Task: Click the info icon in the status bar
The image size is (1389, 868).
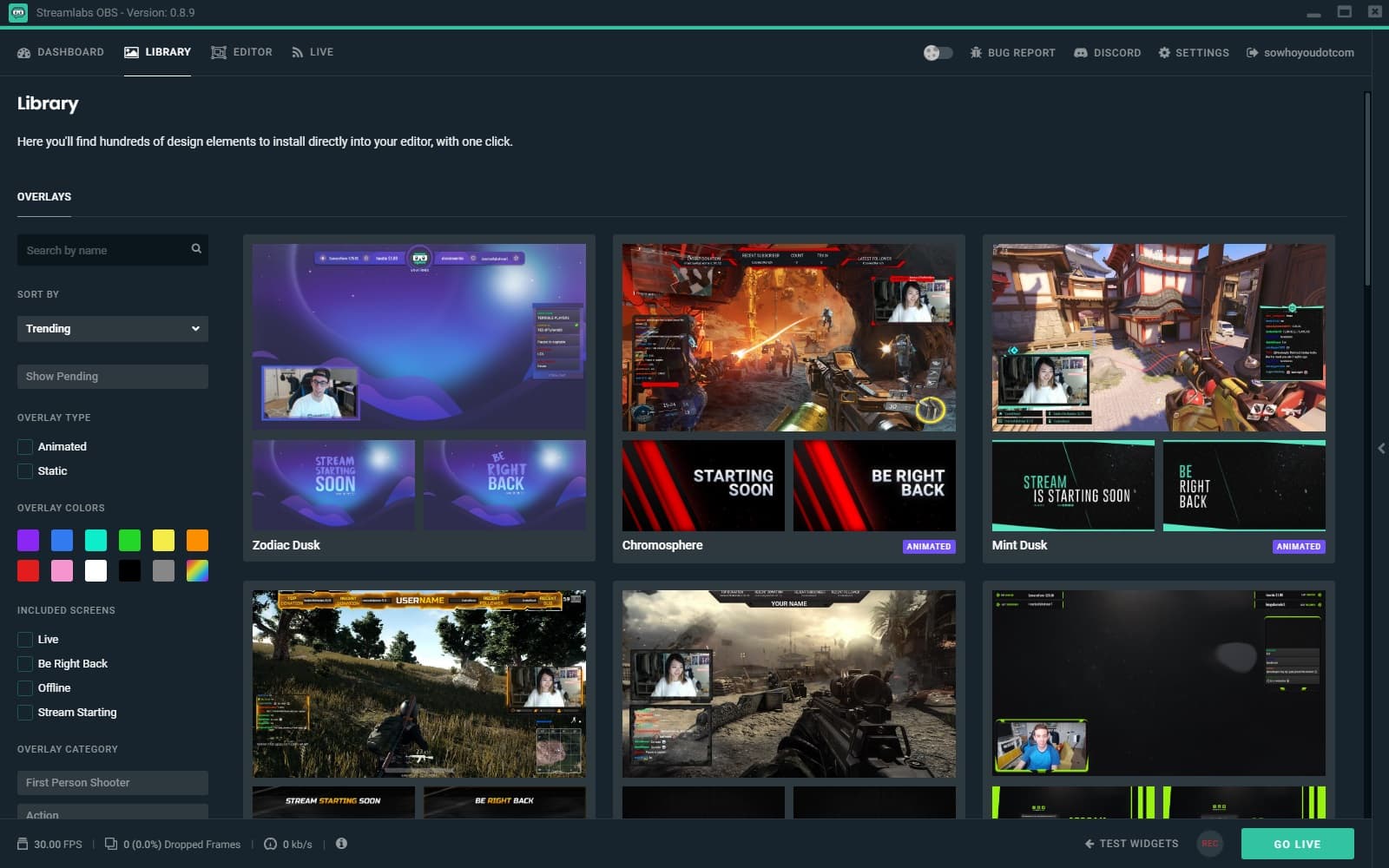Action: click(x=341, y=843)
